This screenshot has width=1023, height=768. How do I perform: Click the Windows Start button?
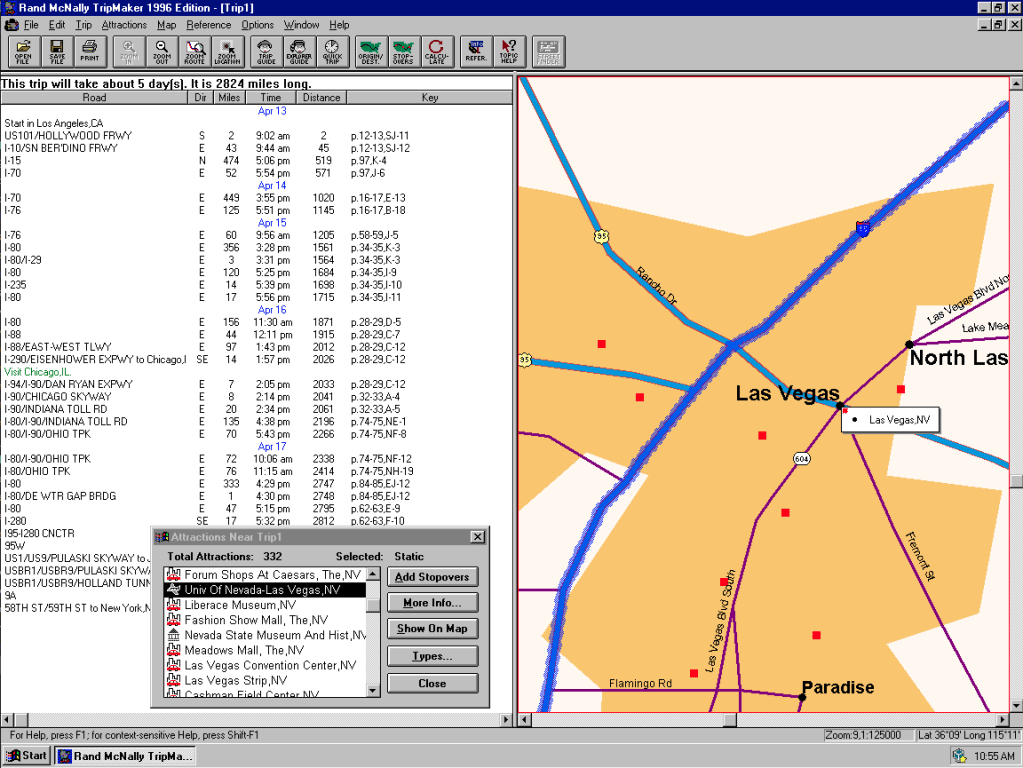(x=27, y=755)
